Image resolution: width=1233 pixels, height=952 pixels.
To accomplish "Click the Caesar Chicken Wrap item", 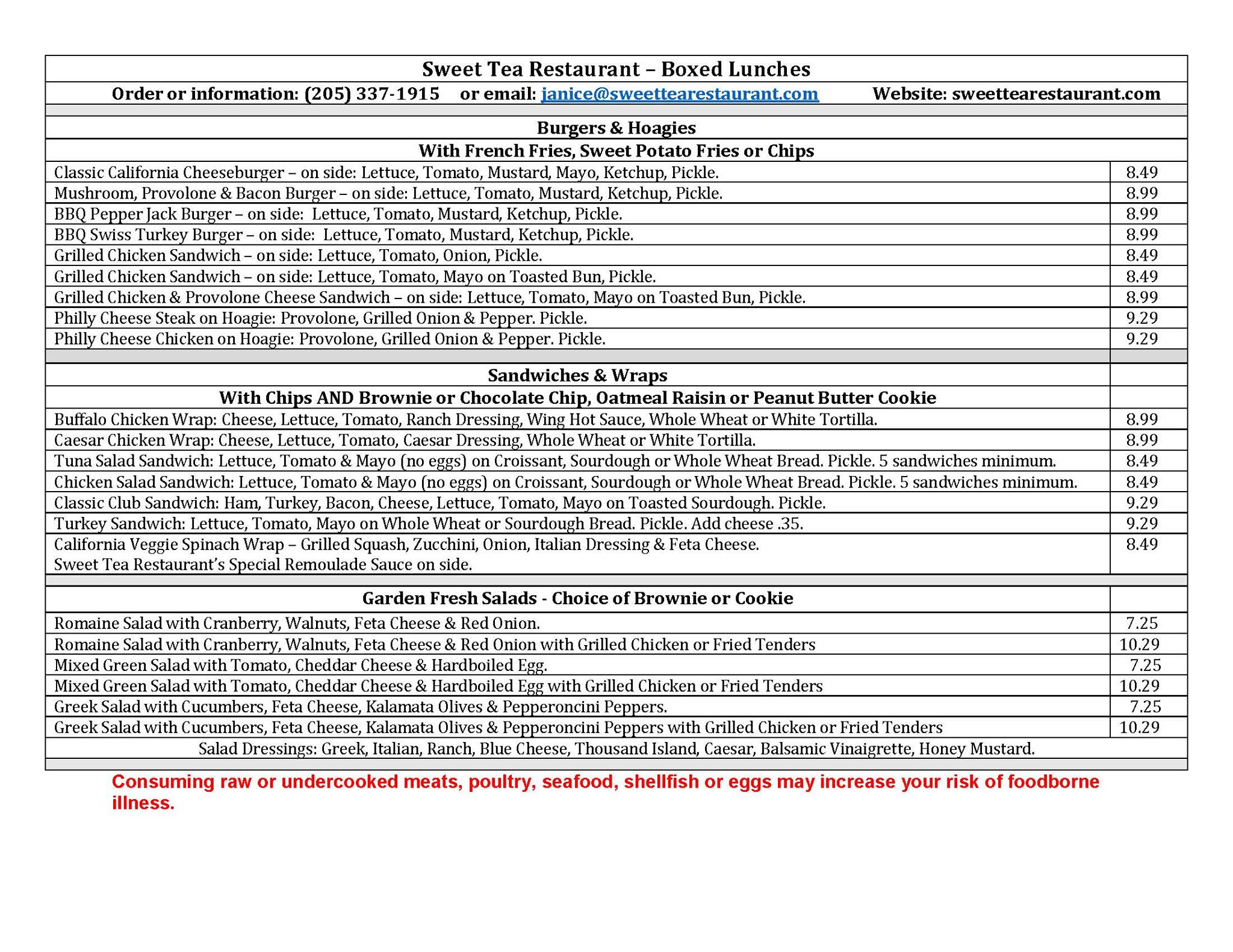I will 404,440.
